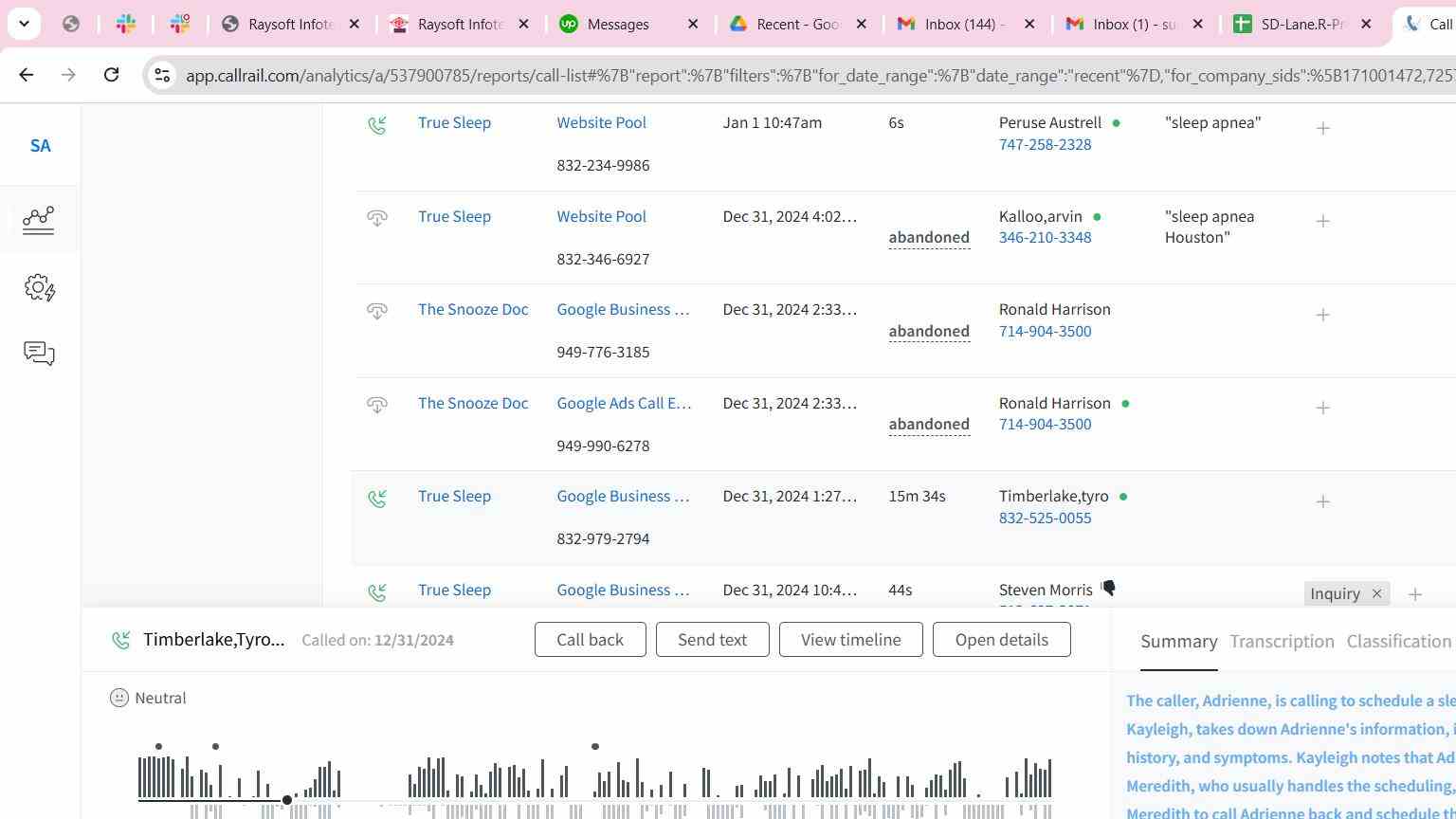1456x819 pixels.
Task: Click answered-call icon for Peruse Austrell row
Action: point(377,124)
